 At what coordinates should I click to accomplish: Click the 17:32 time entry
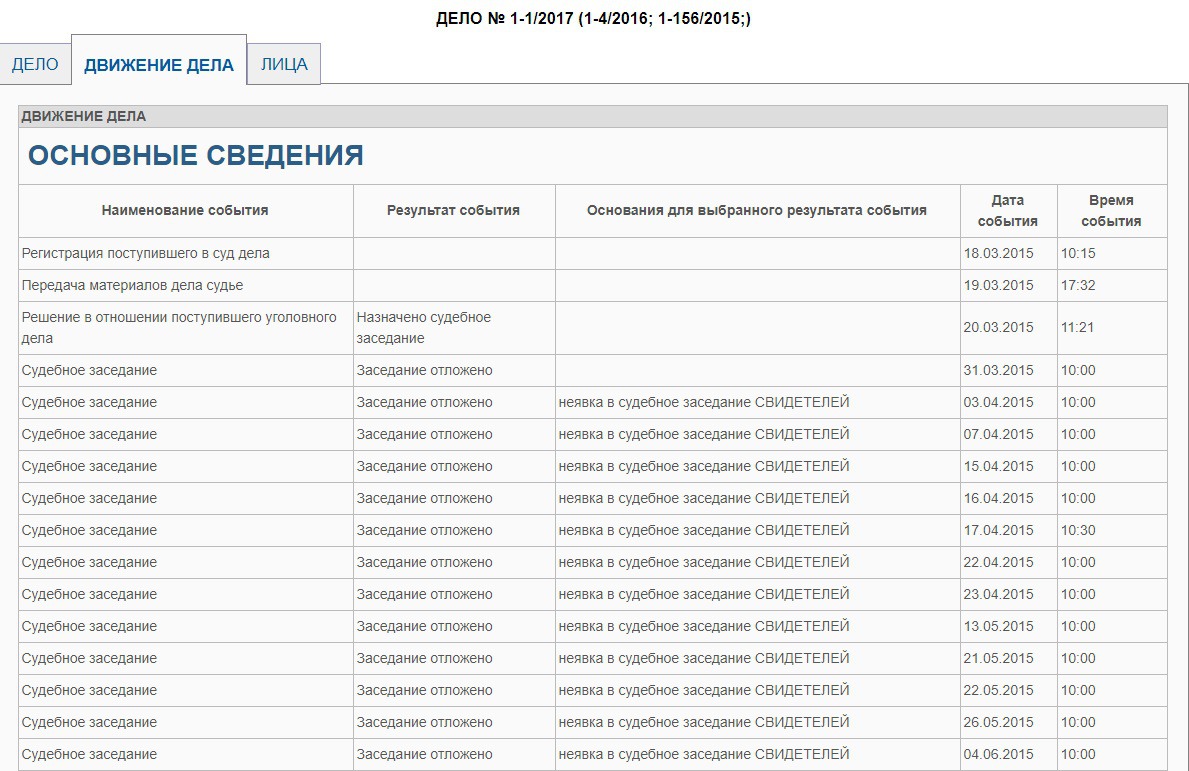pyautogui.click(x=1078, y=285)
